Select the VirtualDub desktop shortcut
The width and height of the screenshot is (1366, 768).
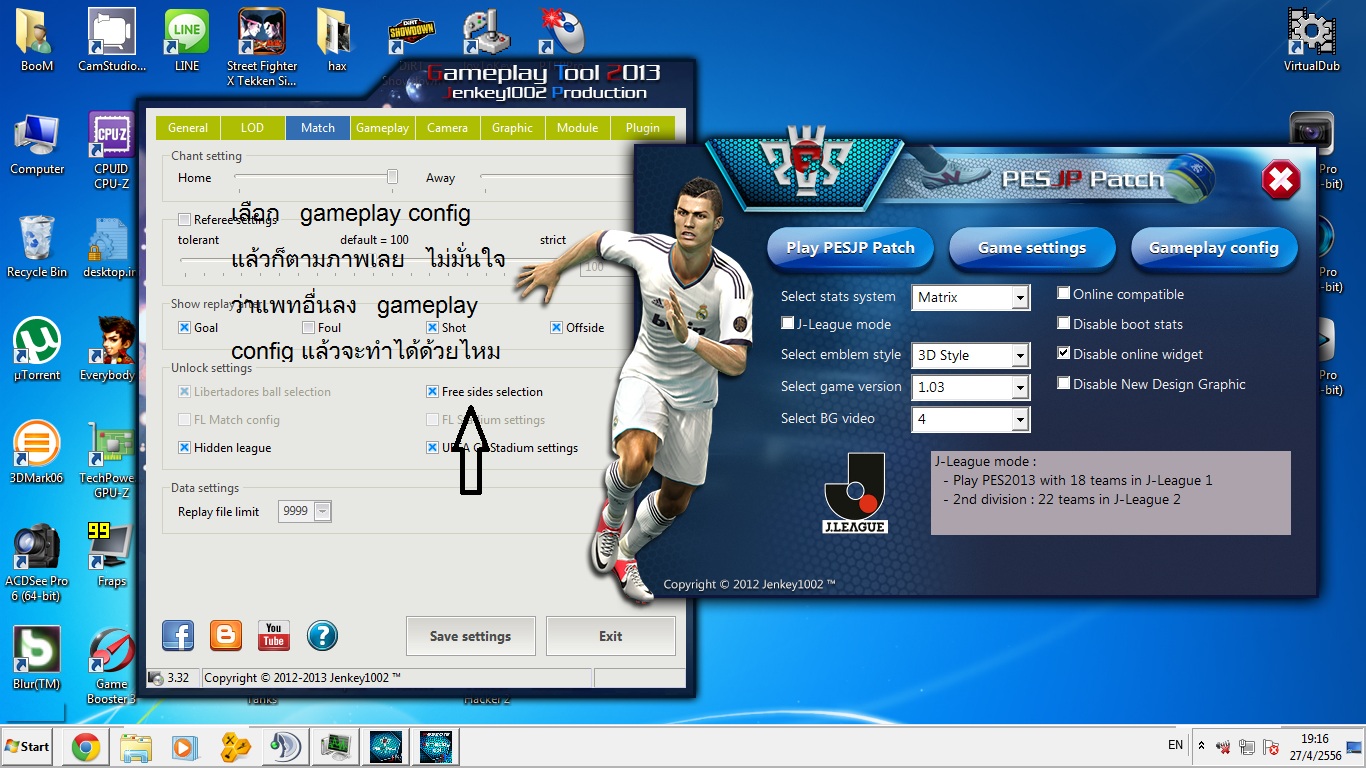1311,41
